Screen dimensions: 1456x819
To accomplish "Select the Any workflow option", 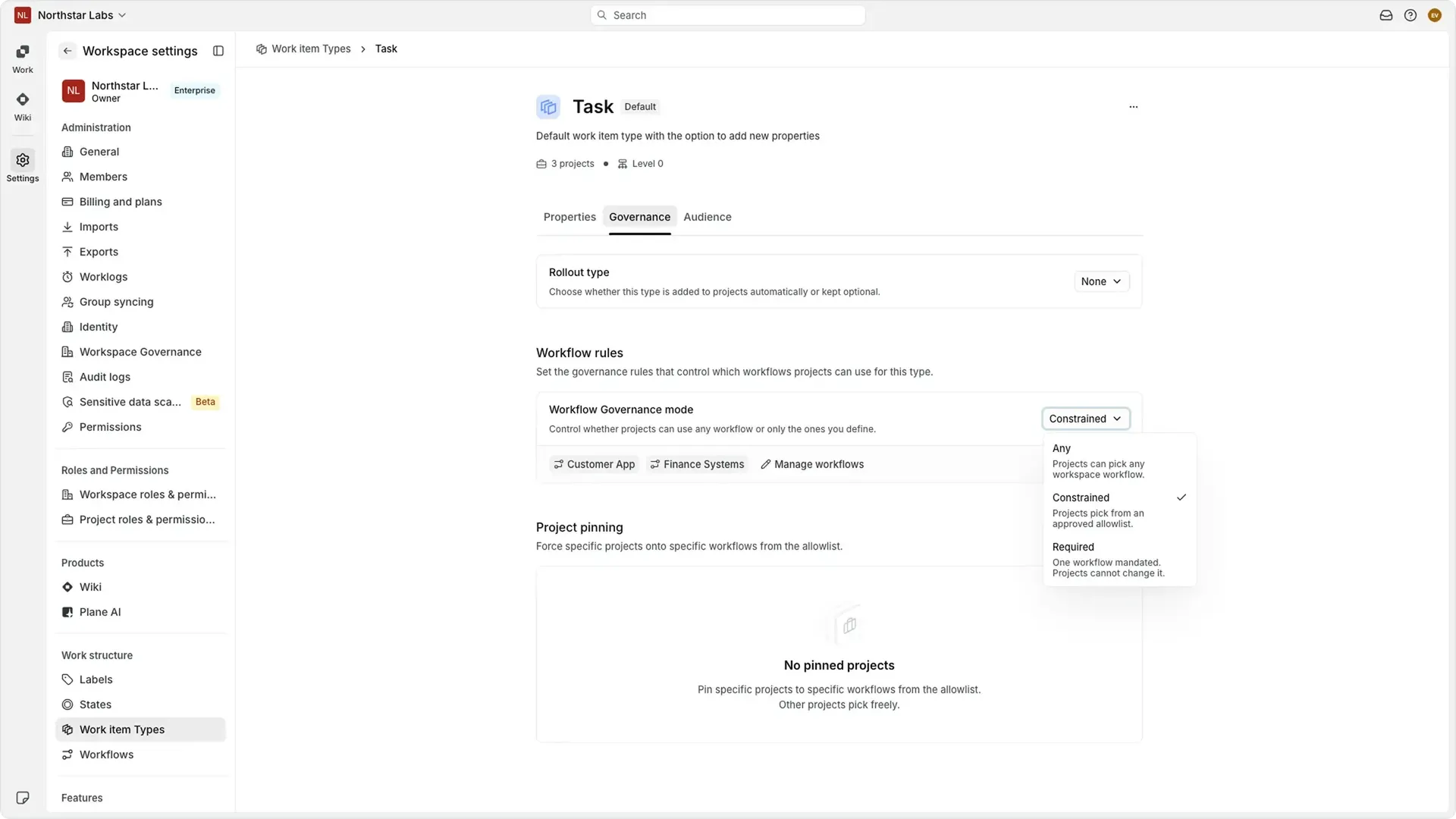I will tap(1119, 461).
